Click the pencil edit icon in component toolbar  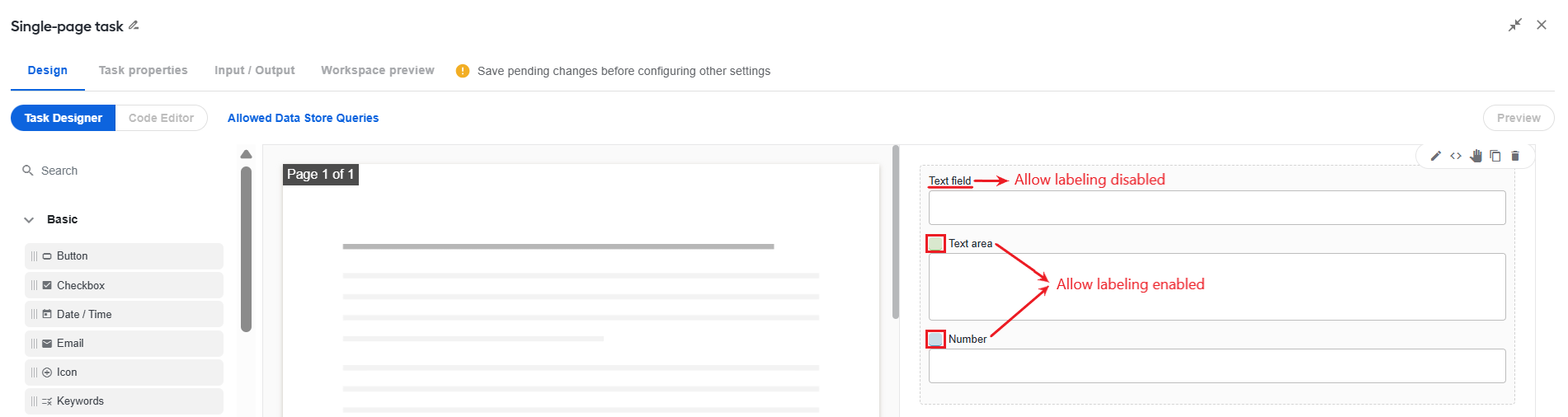tap(1436, 156)
